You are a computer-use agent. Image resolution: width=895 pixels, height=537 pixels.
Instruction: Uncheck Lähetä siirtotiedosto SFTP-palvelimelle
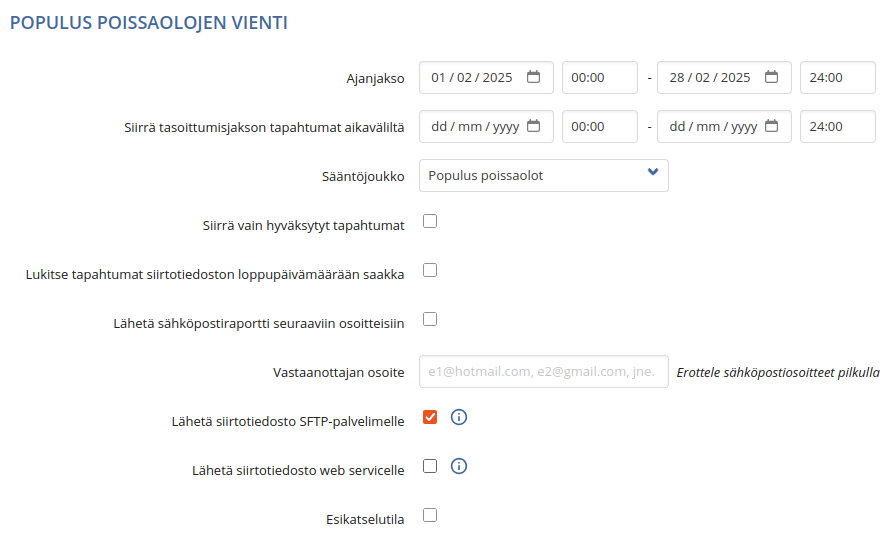(430, 417)
